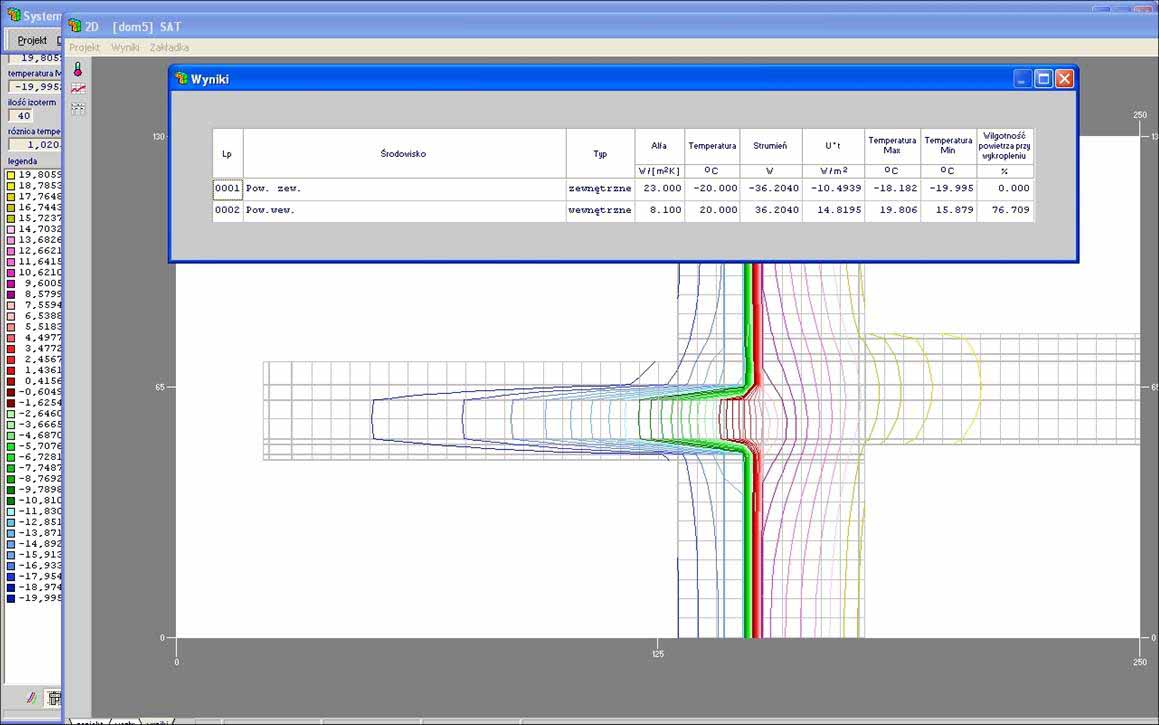Click Alfa value 23.000
The height and width of the screenshot is (725, 1159).
click(x=659, y=188)
